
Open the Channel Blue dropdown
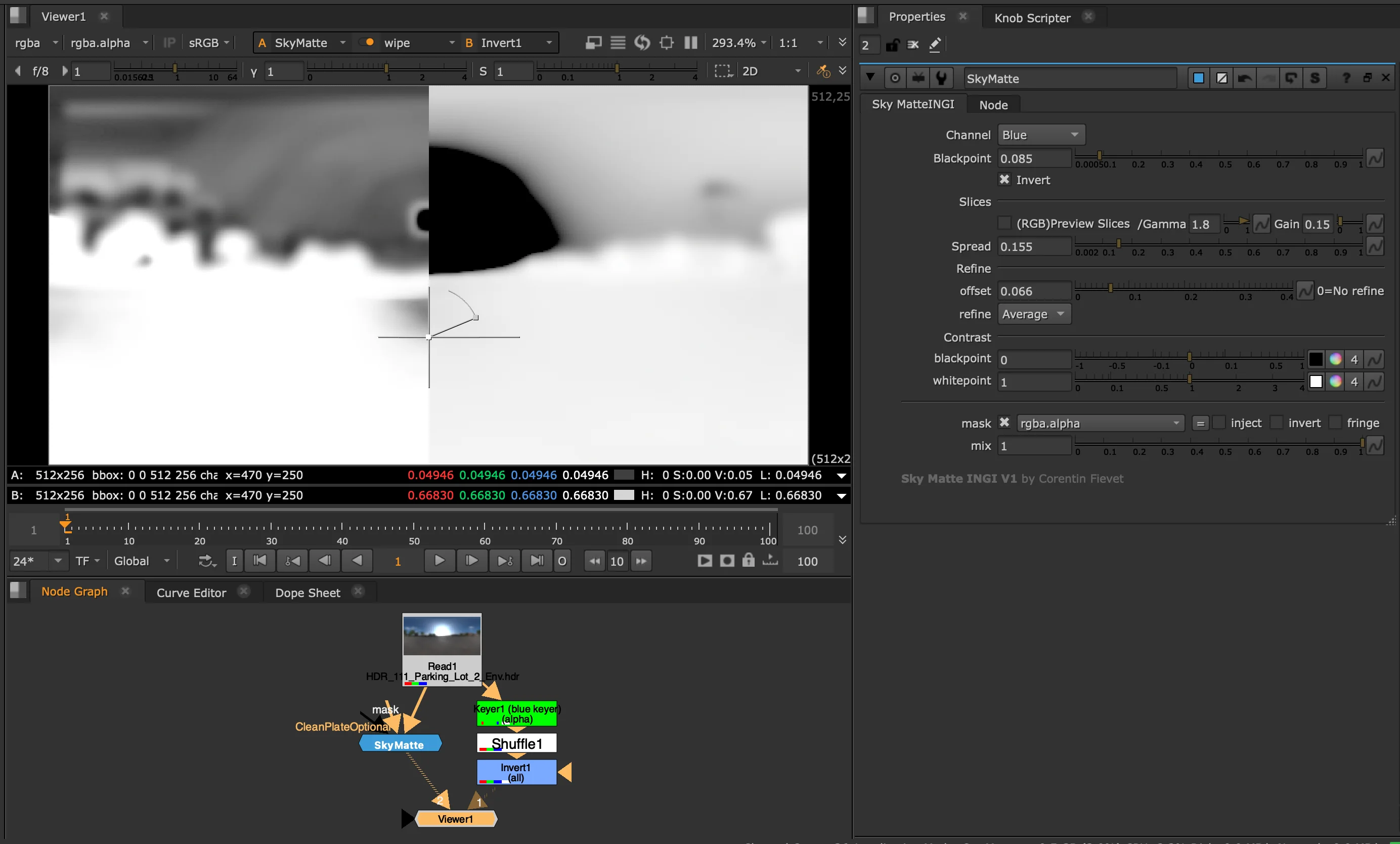[x=1041, y=135]
